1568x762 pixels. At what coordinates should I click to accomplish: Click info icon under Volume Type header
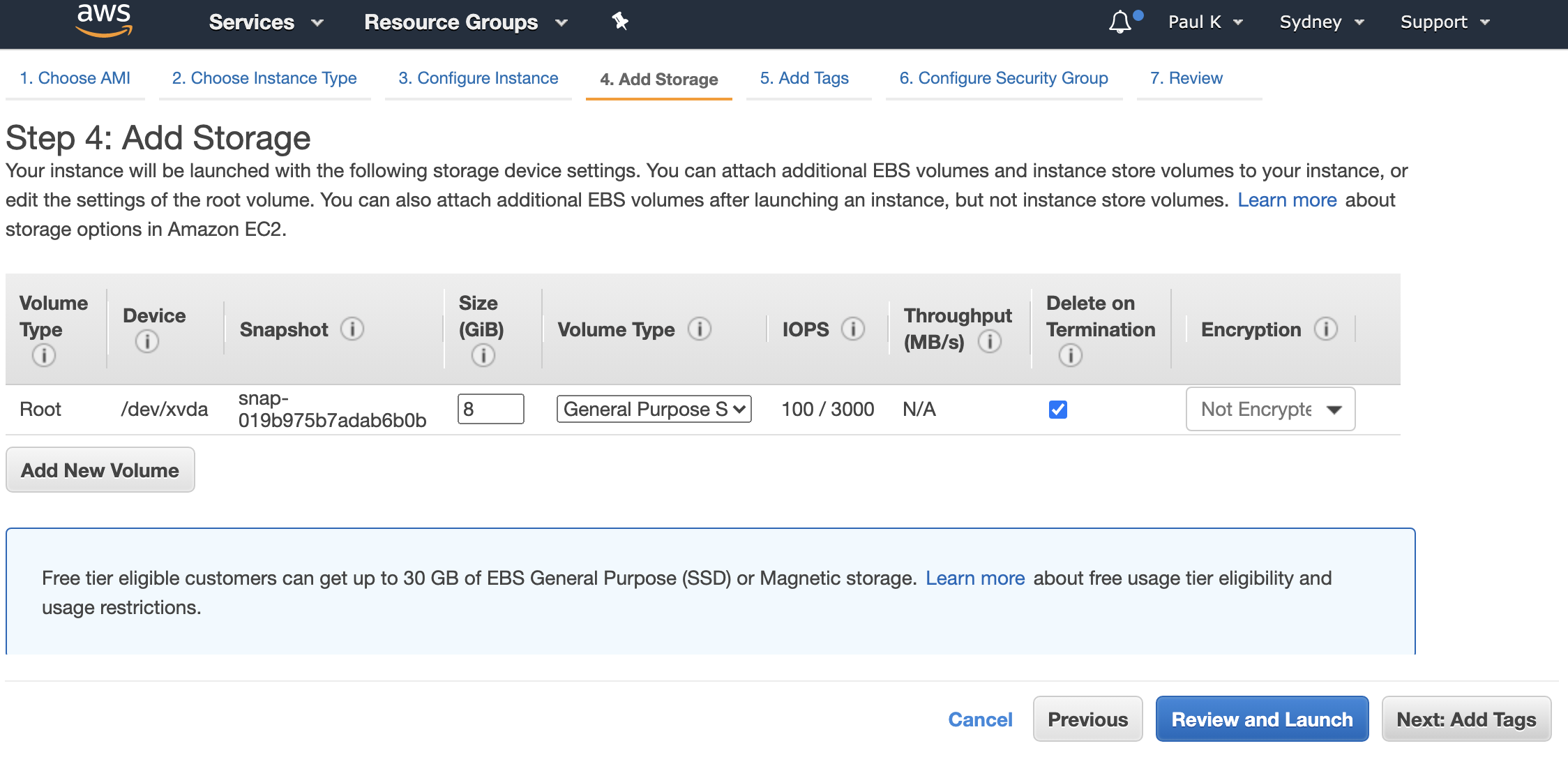tap(44, 356)
